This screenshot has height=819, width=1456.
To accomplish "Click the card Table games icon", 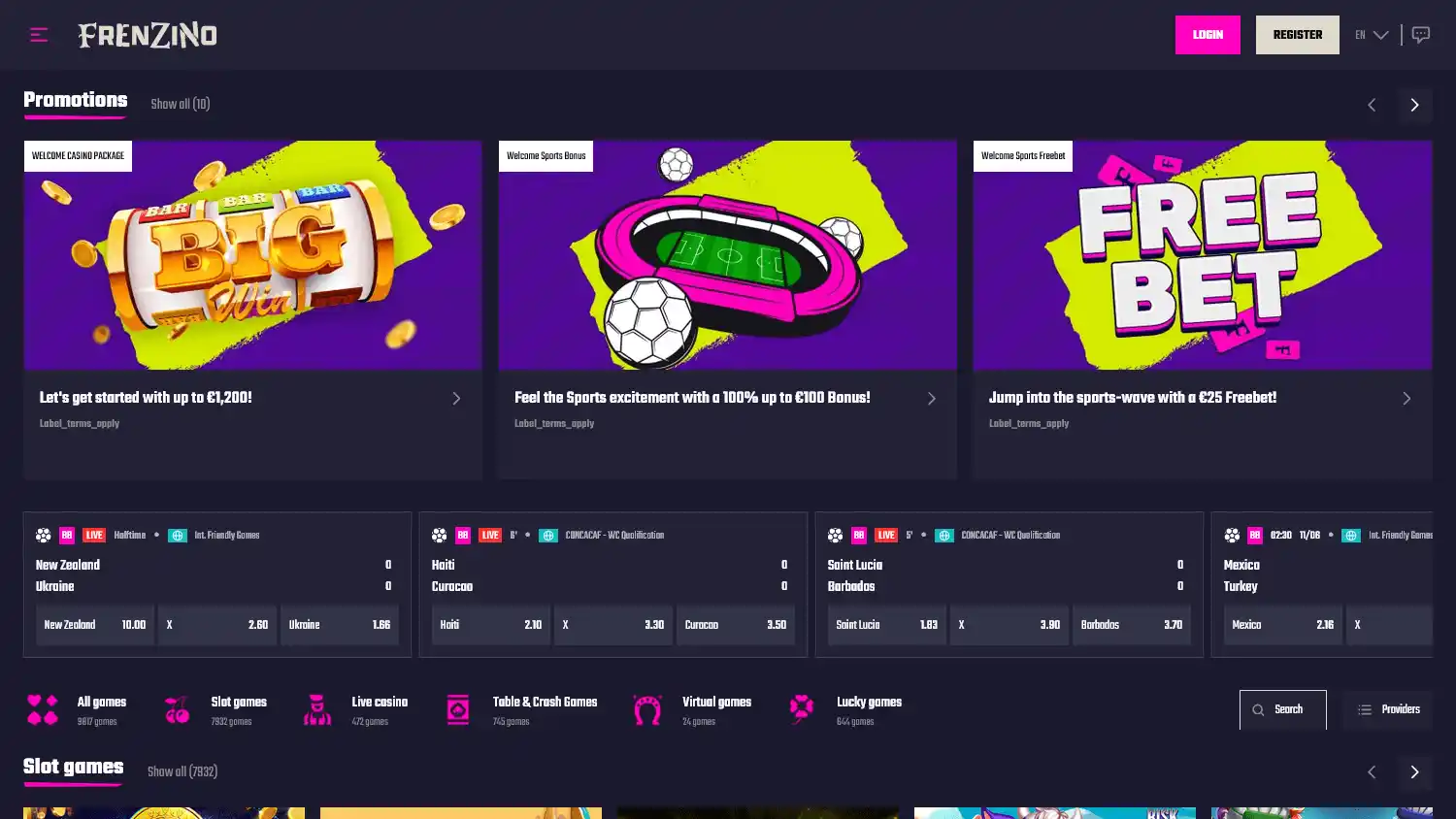I will click(458, 709).
